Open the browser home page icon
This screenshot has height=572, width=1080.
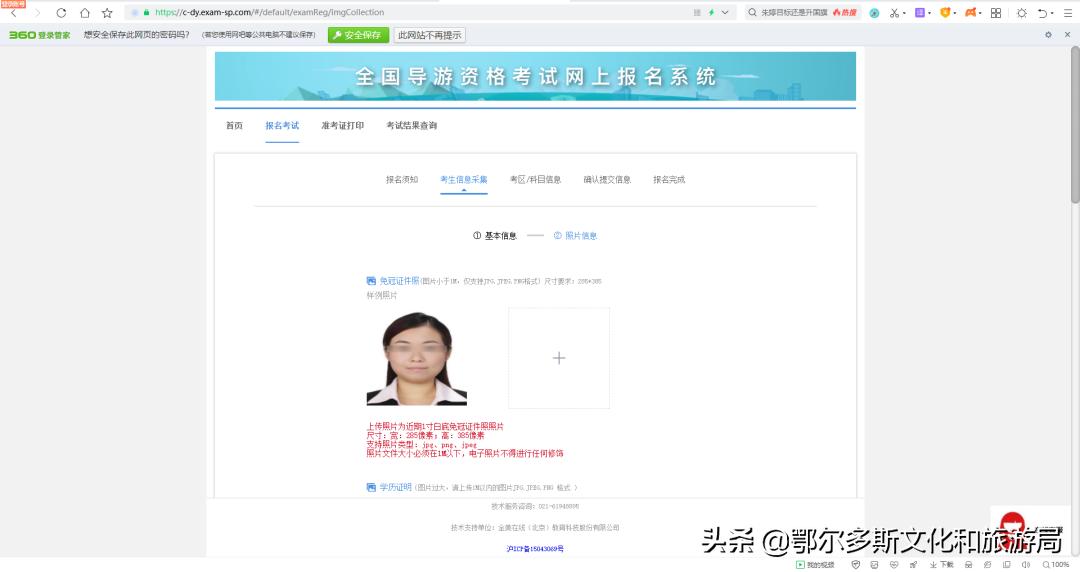click(x=84, y=12)
